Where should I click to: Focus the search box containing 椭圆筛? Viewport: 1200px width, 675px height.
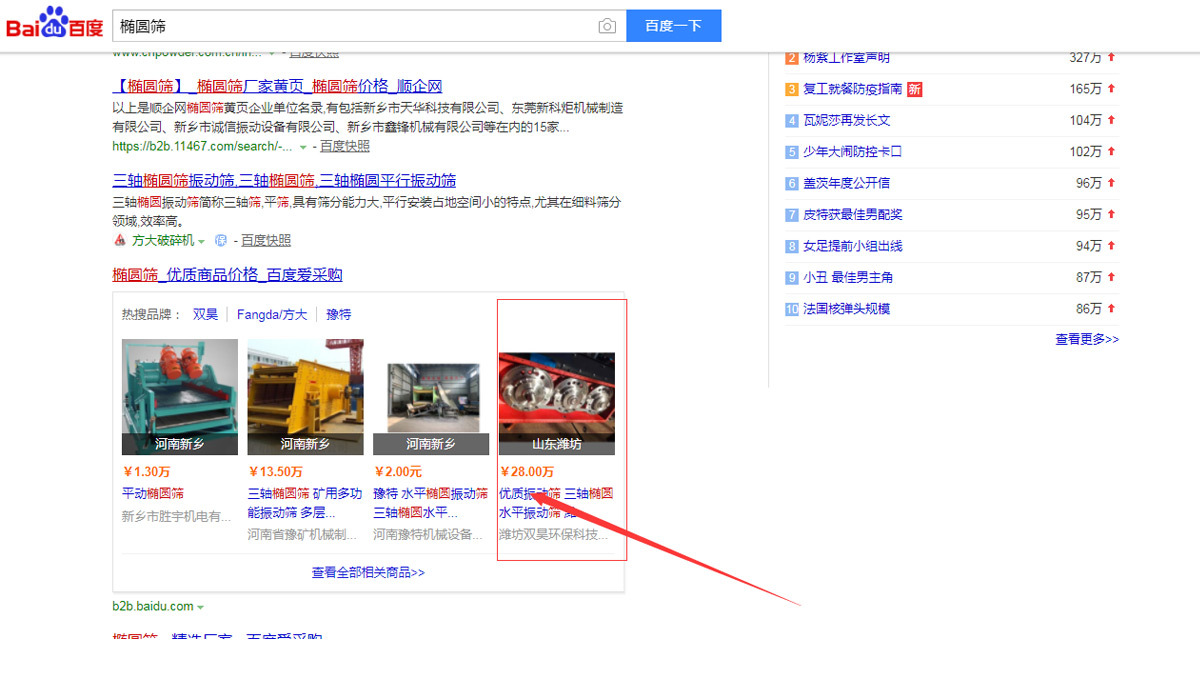click(350, 26)
